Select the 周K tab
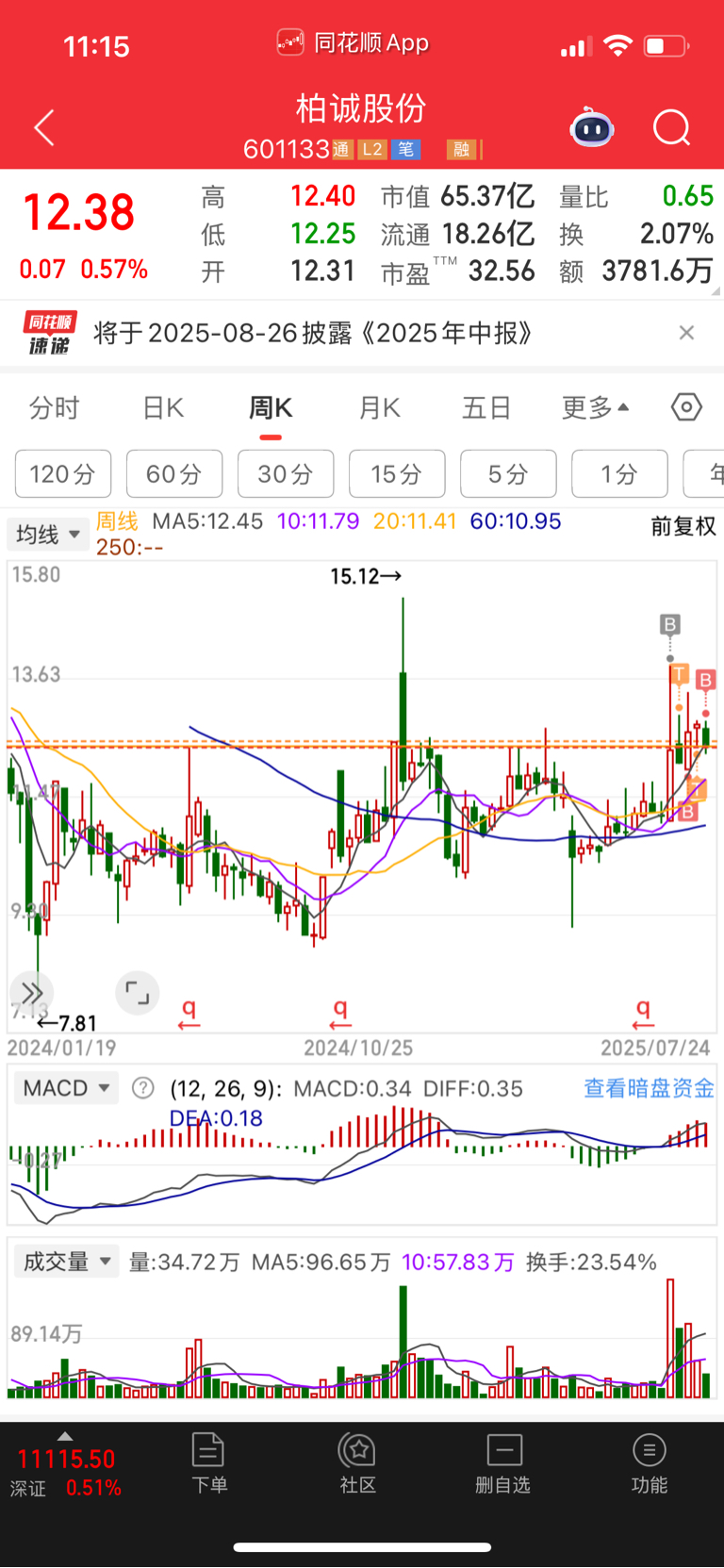Viewport: 724px width, 1568px height. click(271, 407)
